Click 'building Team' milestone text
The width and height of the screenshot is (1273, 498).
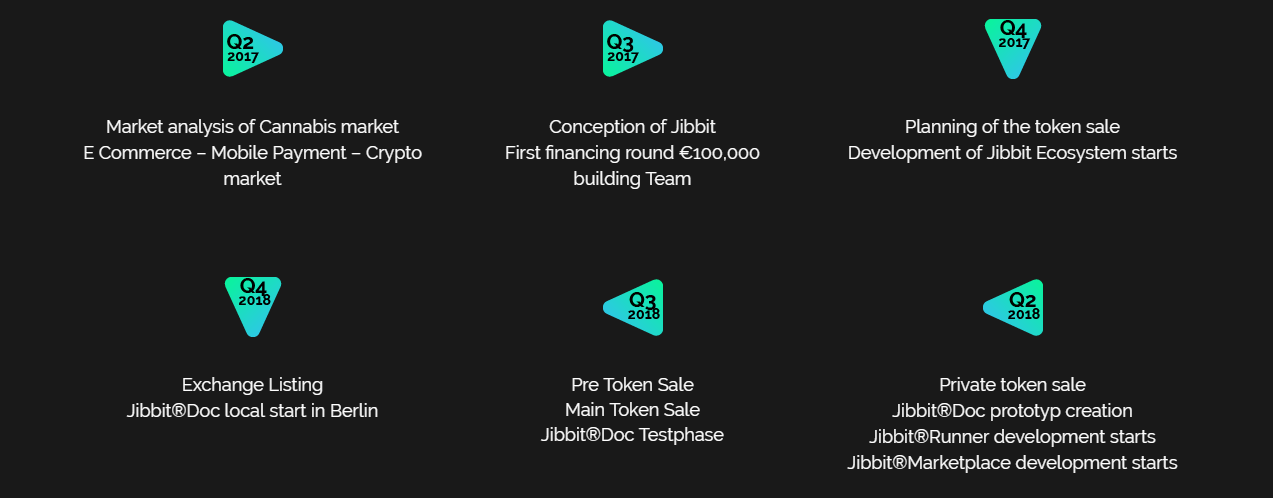[x=632, y=179]
